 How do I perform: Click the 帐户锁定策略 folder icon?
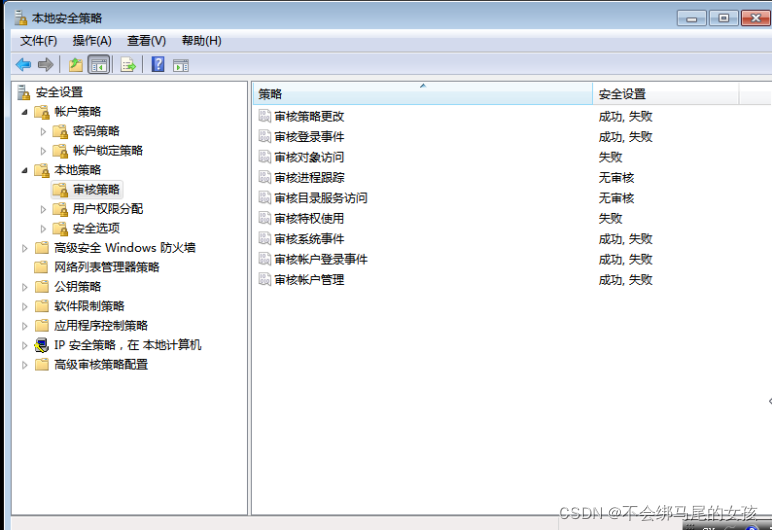pyautogui.click(x=60, y=151)
